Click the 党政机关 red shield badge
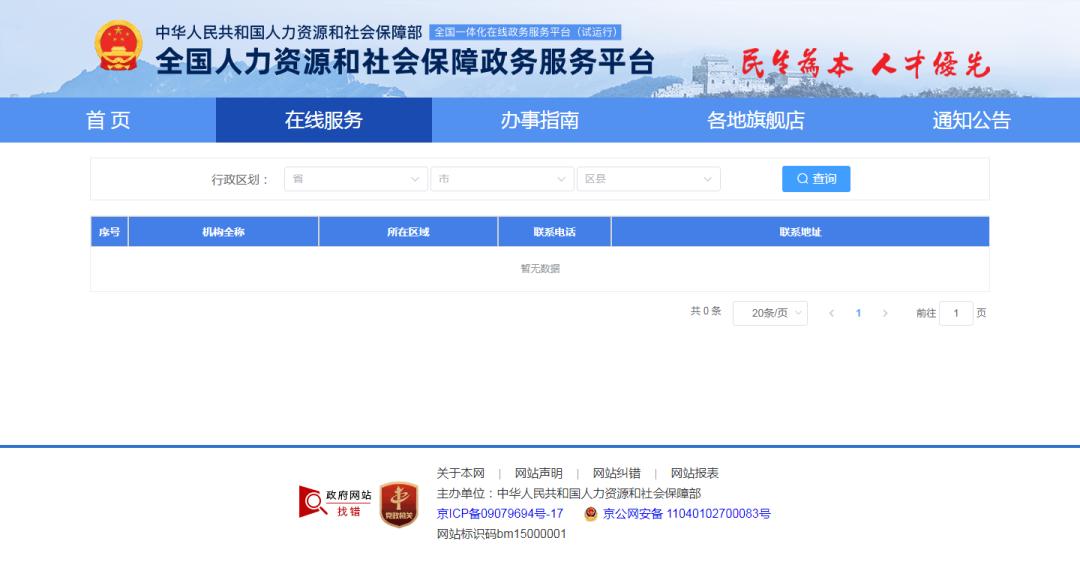Viewport: 1080px width, 568px height. 399,505
